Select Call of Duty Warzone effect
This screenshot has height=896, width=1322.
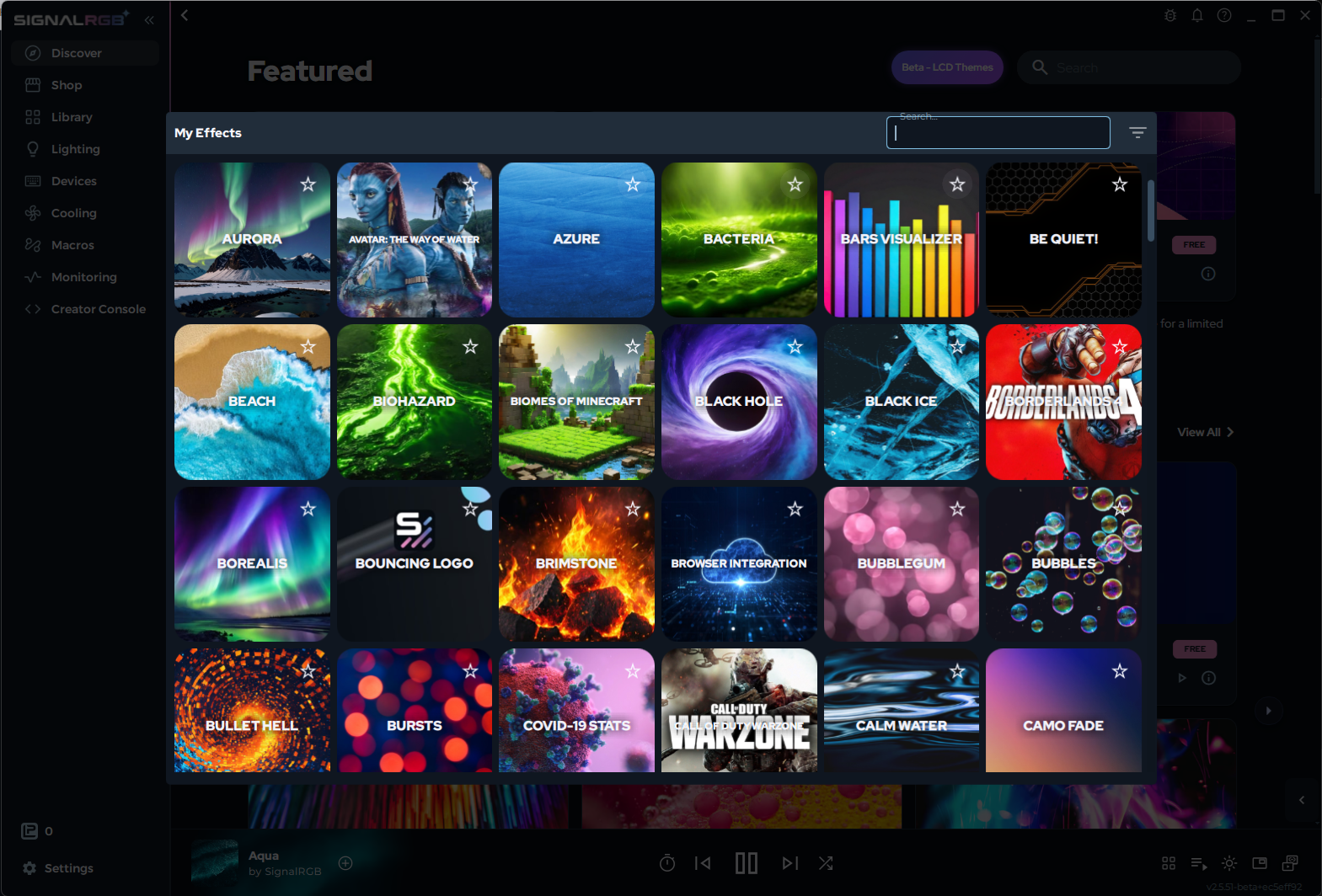tap(739, 711)
